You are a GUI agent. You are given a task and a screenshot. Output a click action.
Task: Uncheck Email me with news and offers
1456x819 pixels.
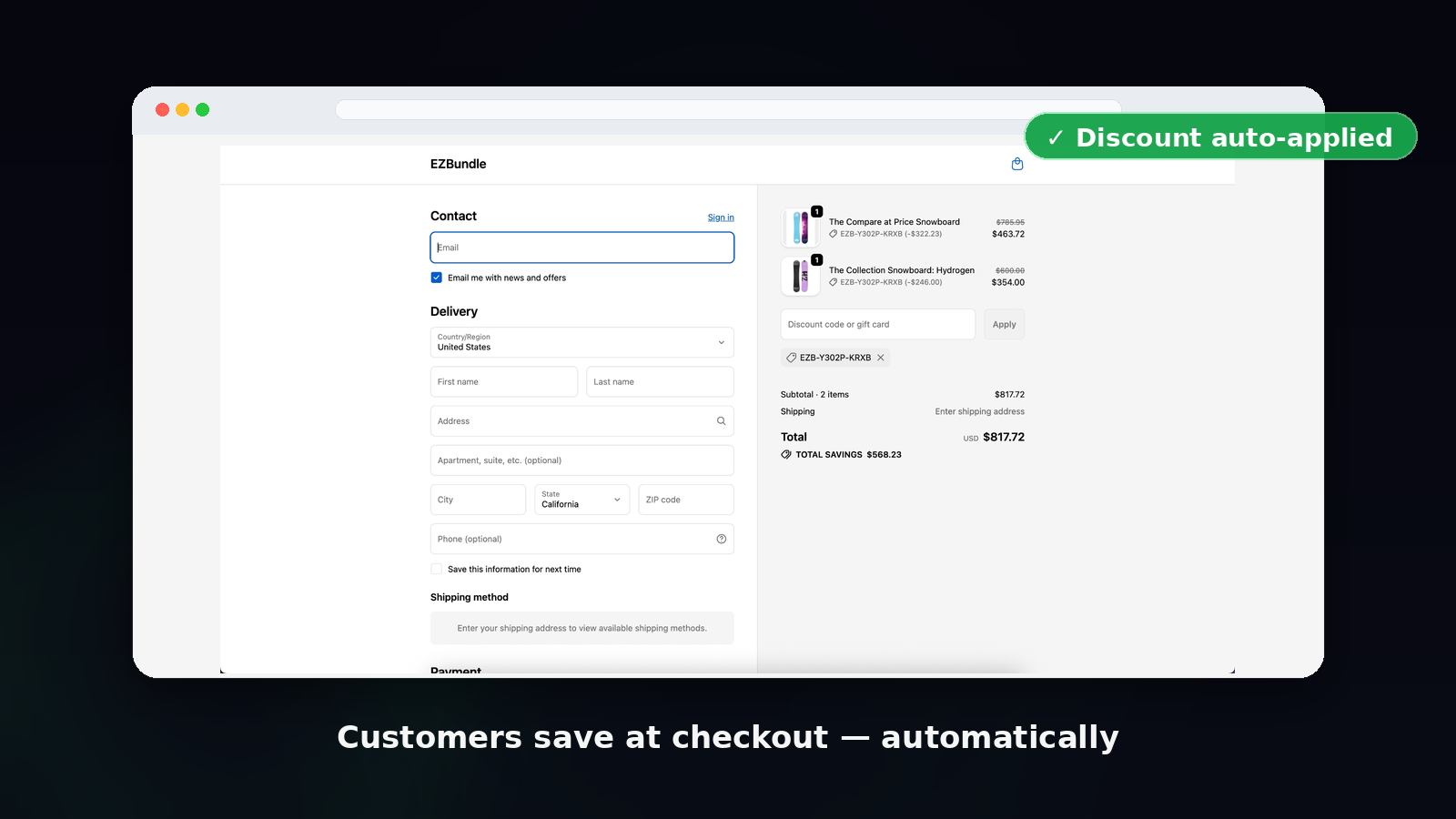(437, 278)
